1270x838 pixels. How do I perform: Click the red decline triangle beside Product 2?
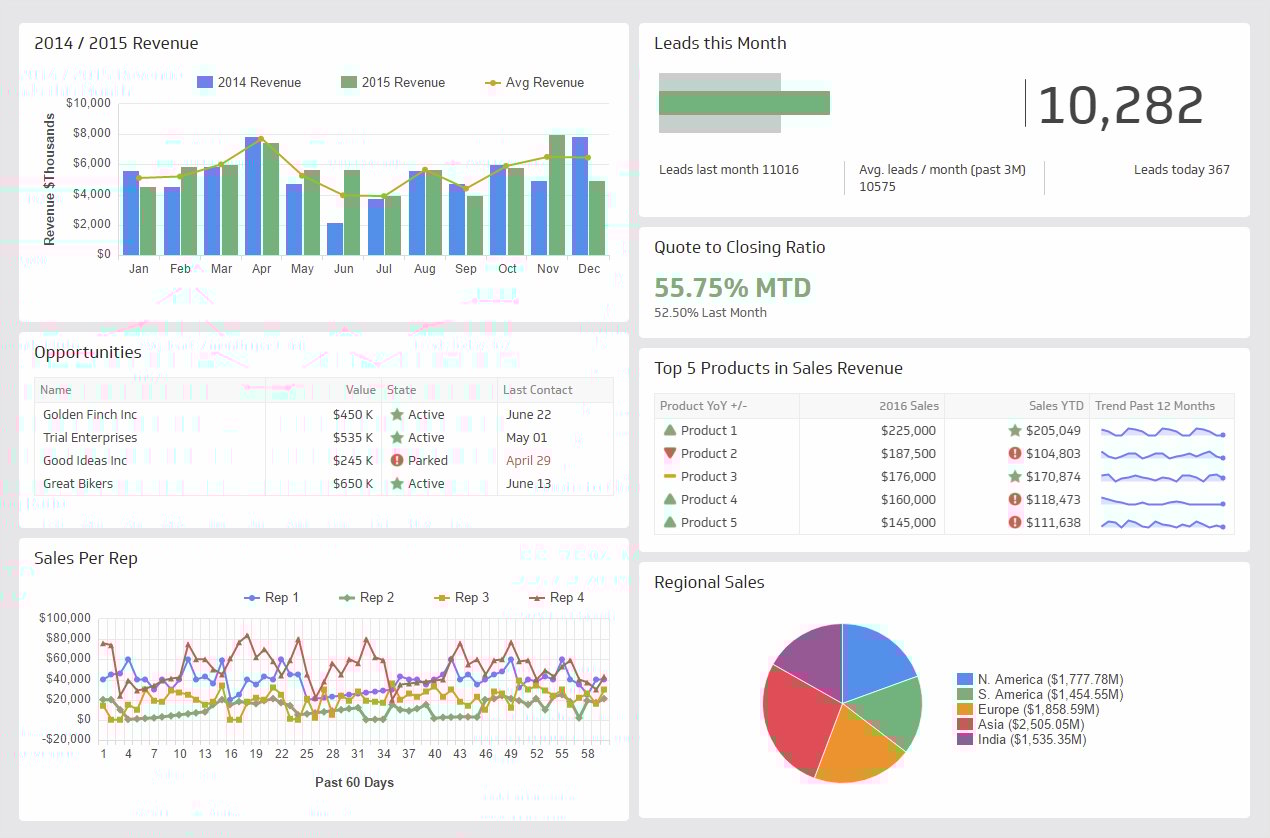point(669,453)
